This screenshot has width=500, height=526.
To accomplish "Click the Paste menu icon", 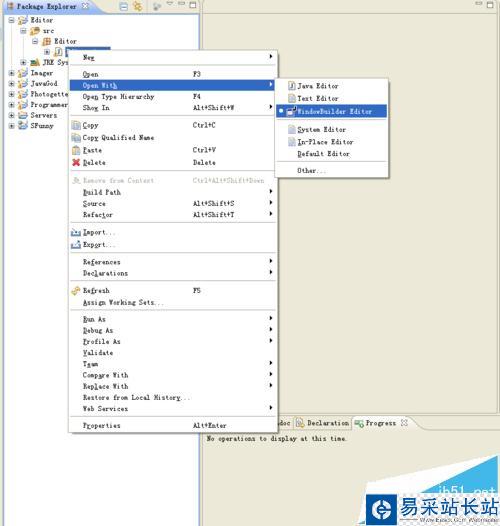I will (x=77, y=150).
